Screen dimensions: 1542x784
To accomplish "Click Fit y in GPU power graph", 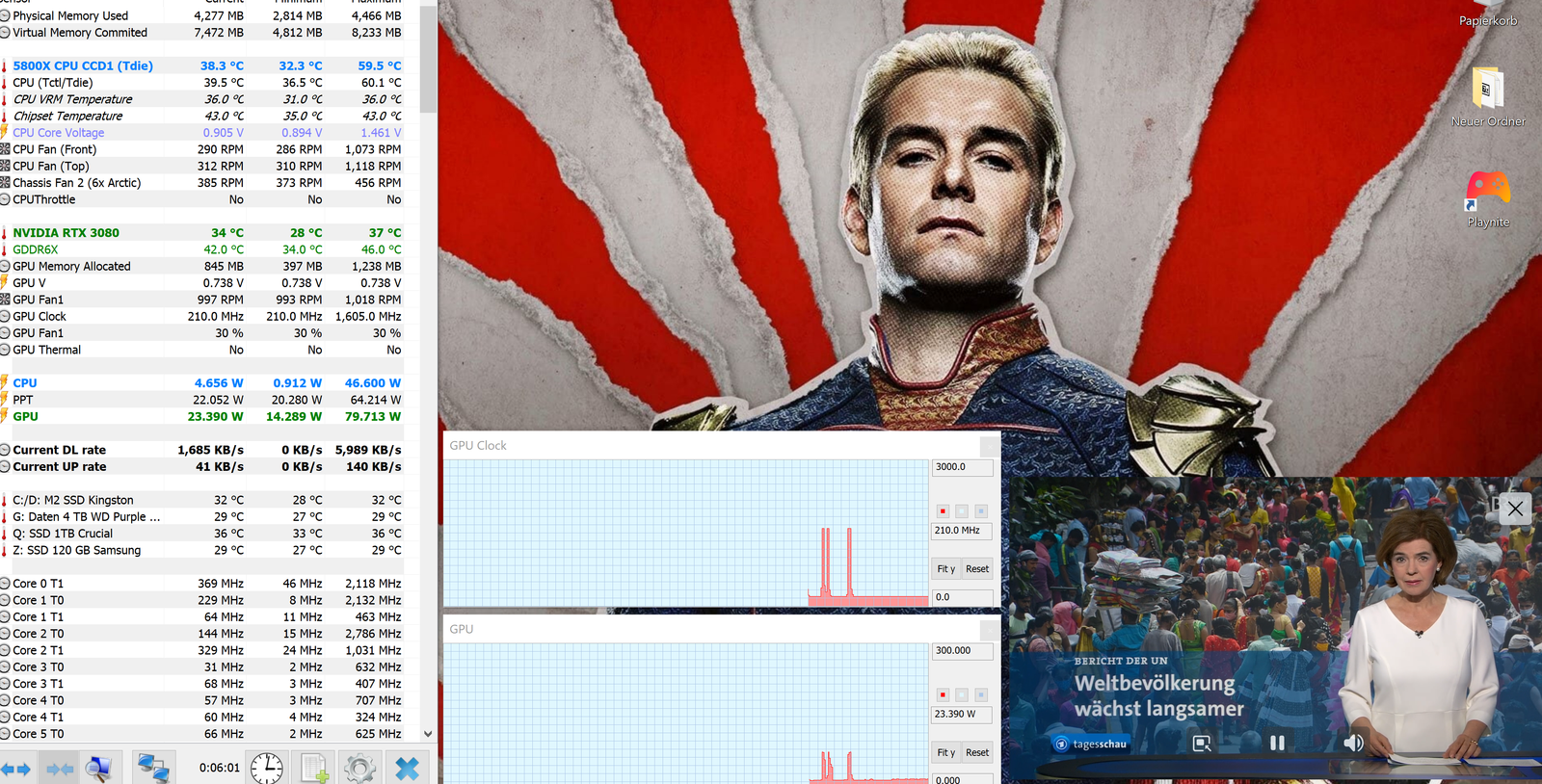I will (x=946, y=753).
